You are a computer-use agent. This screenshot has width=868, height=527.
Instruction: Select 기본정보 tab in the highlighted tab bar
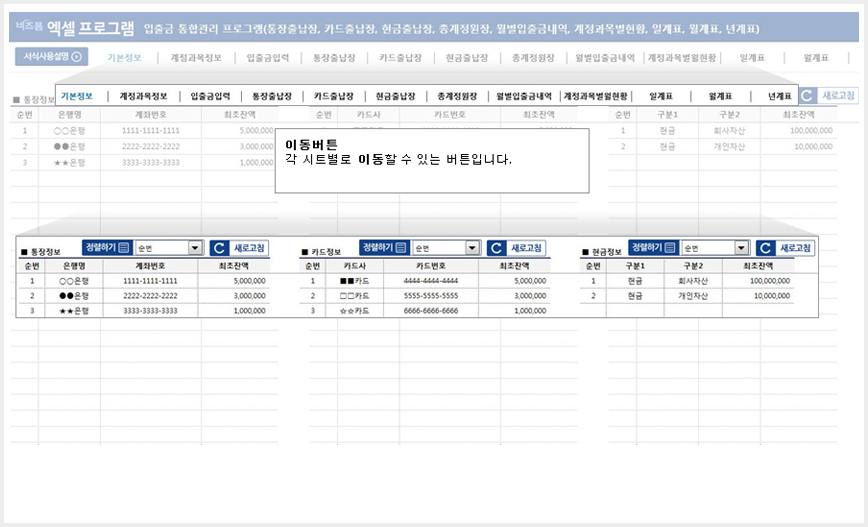pyautogui.click(x=77, y=96)
